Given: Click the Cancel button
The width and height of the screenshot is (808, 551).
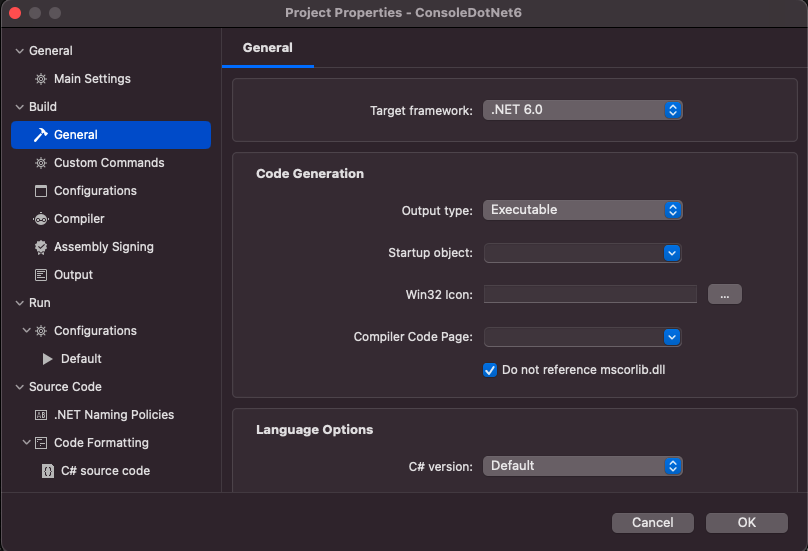Looking at the screenshot, I should point(652,523).
